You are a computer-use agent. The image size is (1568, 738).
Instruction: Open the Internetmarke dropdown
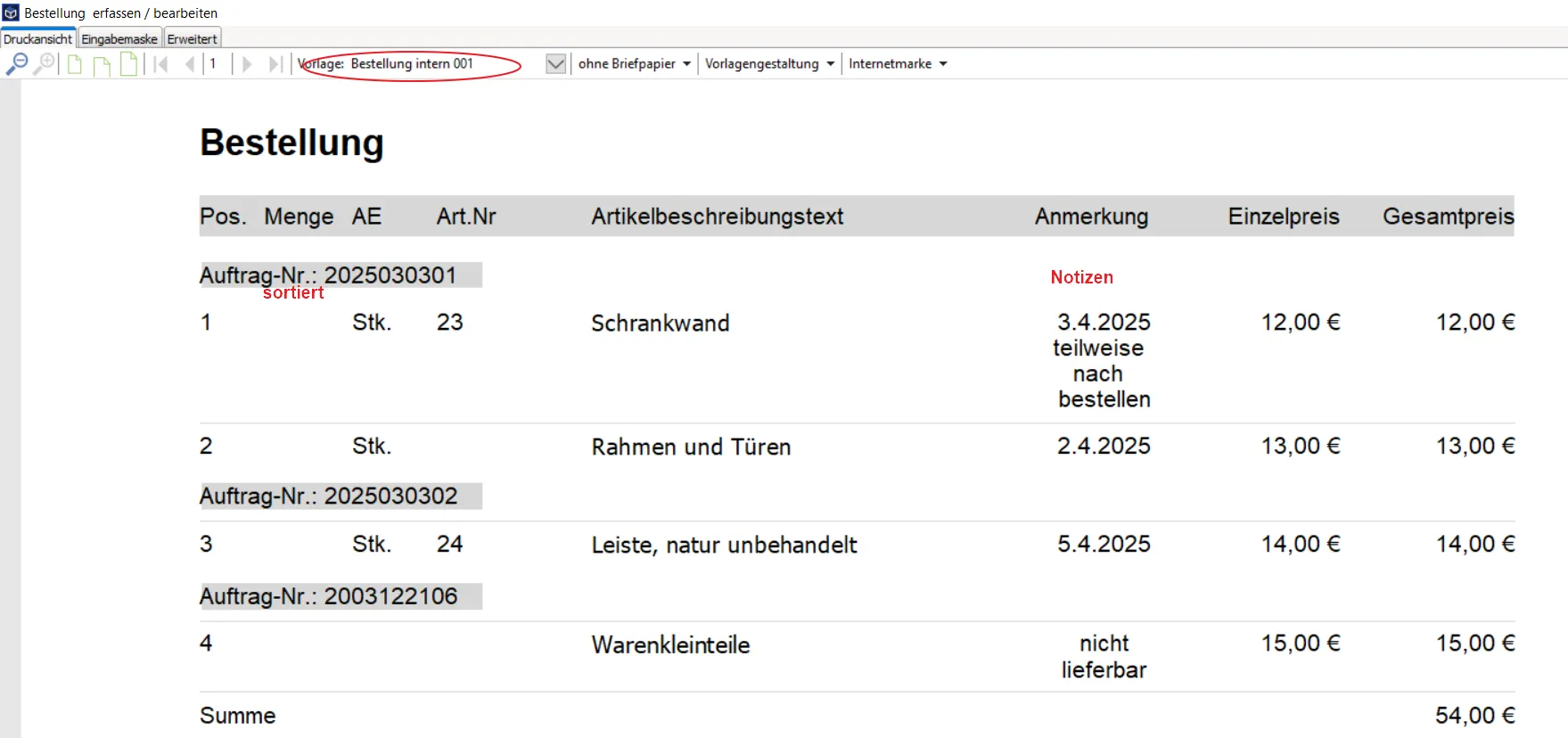pos(897,64)
